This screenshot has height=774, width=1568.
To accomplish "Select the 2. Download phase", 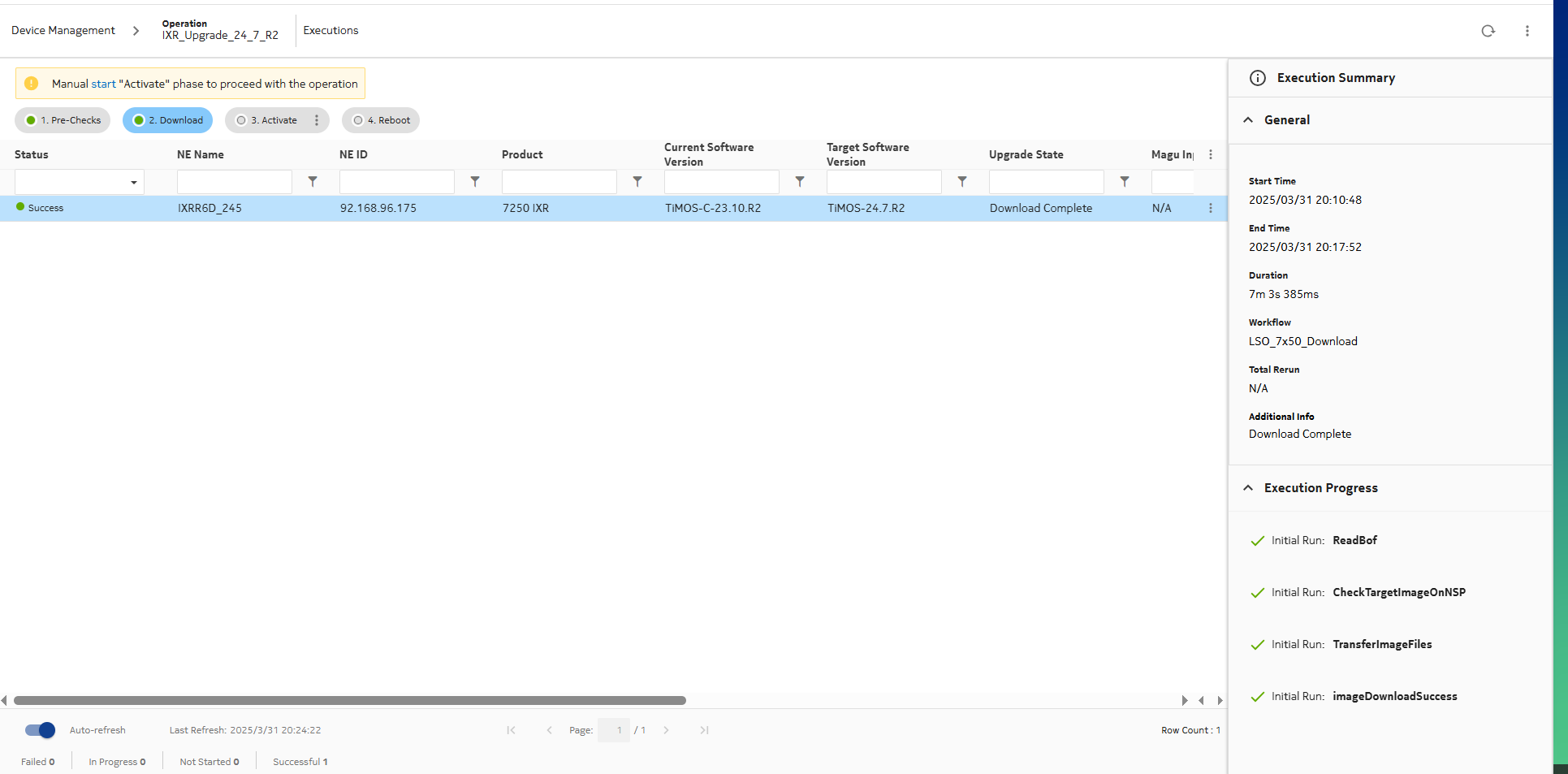I will (168, 120).
